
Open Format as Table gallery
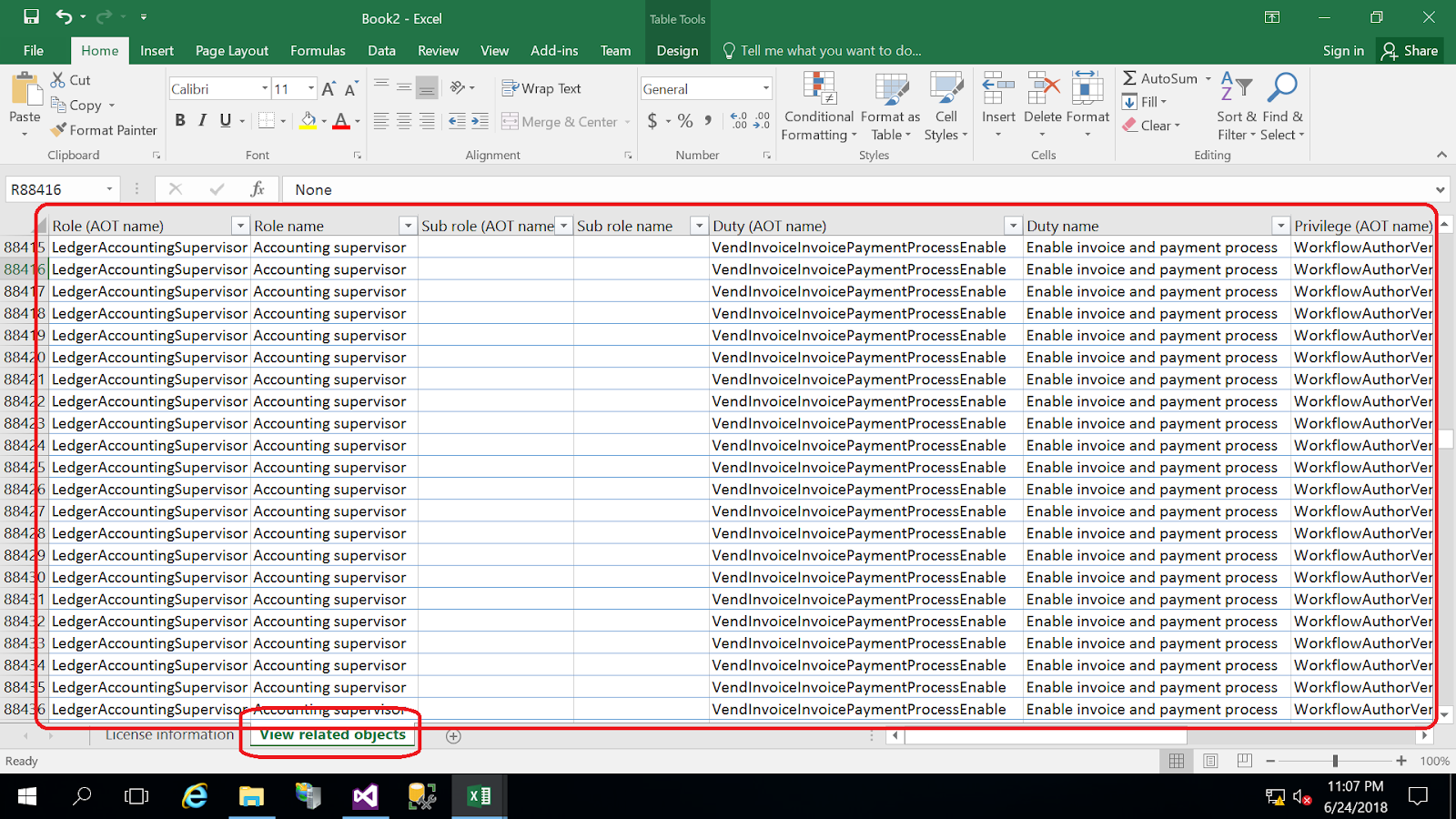pos(890,106)
